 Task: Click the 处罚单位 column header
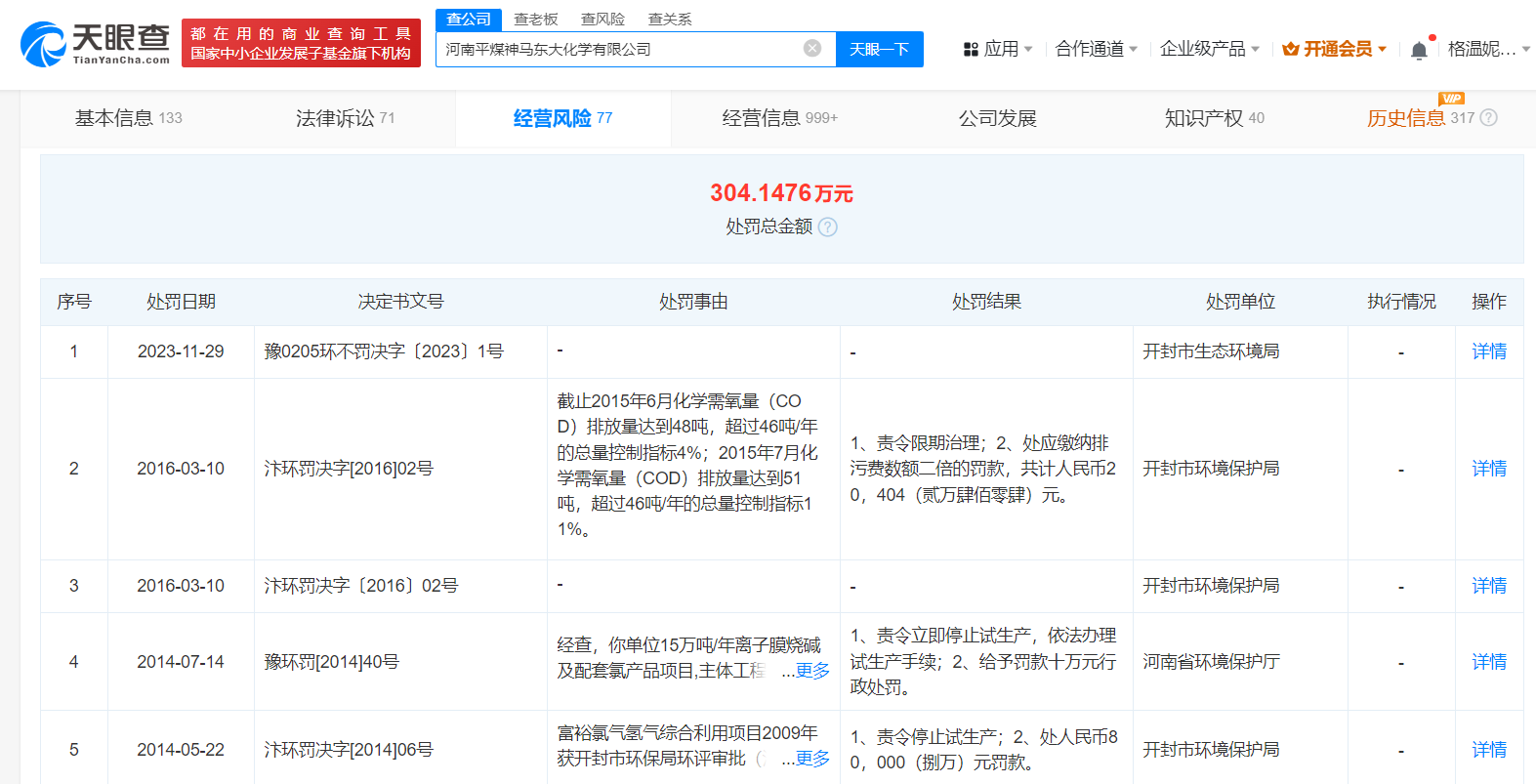pyautogui.click(x=1240, y=302)
